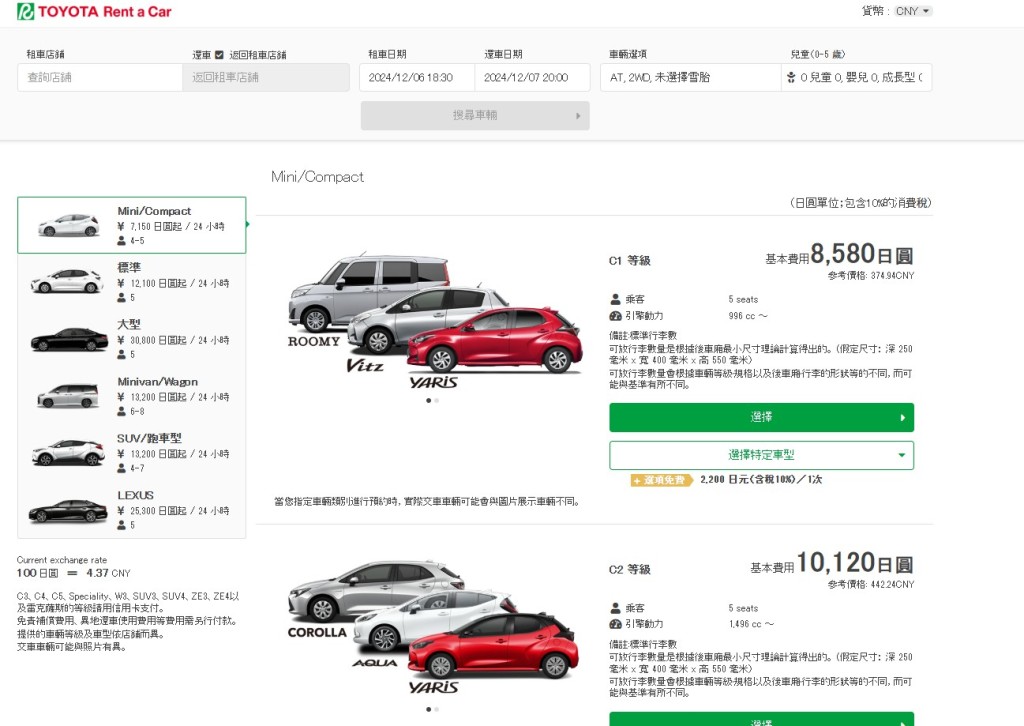Select the LEXUS category tab
This screenshot has height=726, width=1024.
(x=132, y=509)
